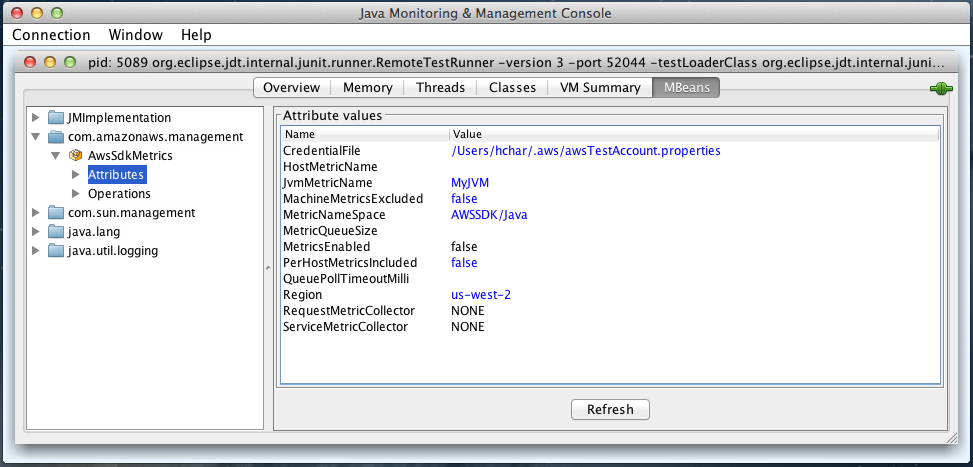Click the AwsSdkMetrics MBean icon

coord(76,155)
